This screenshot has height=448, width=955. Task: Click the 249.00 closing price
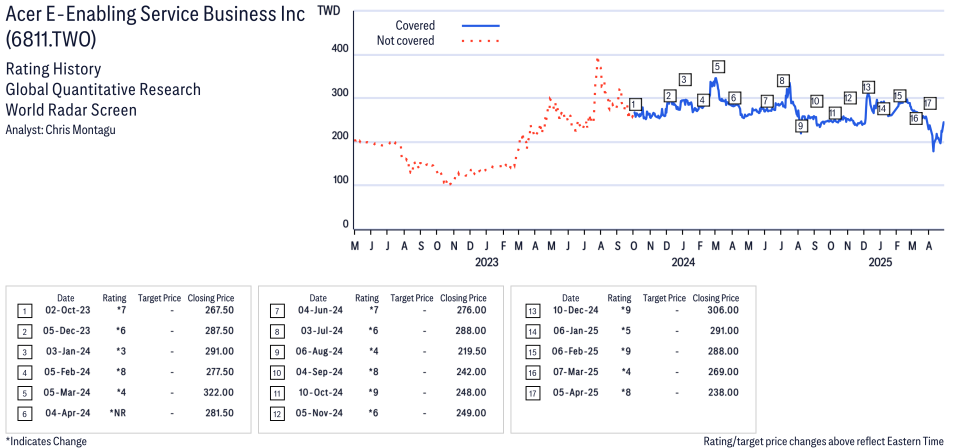472,412
